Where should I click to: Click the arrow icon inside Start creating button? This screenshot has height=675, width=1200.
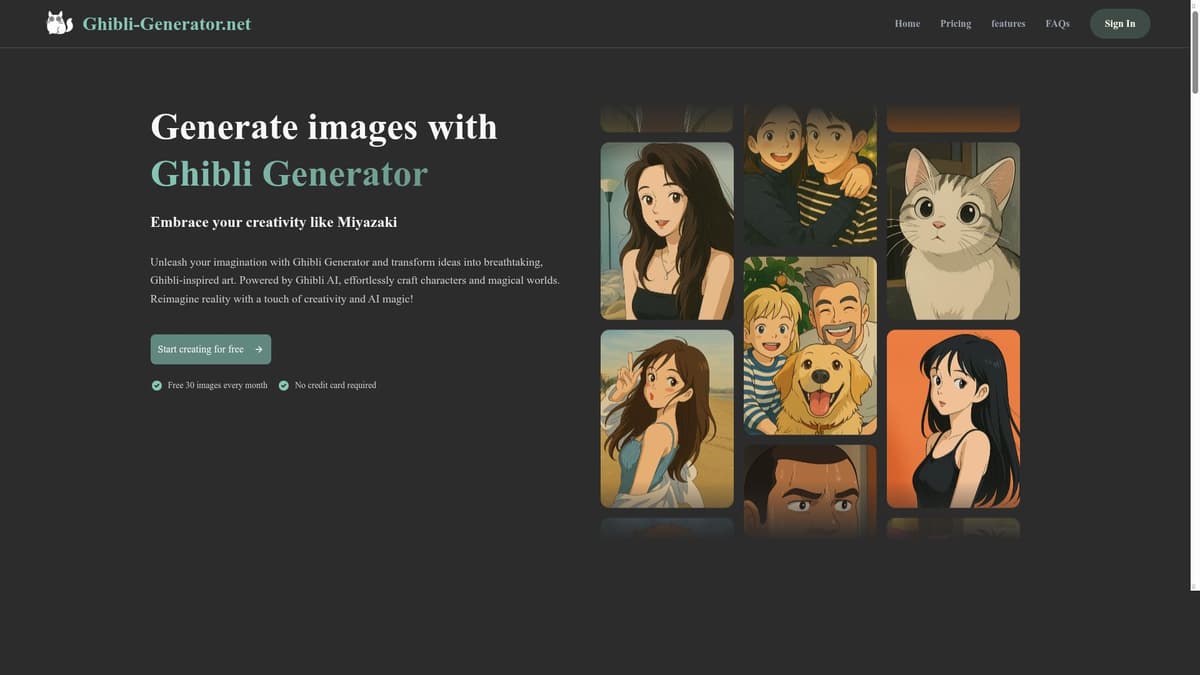257,347
